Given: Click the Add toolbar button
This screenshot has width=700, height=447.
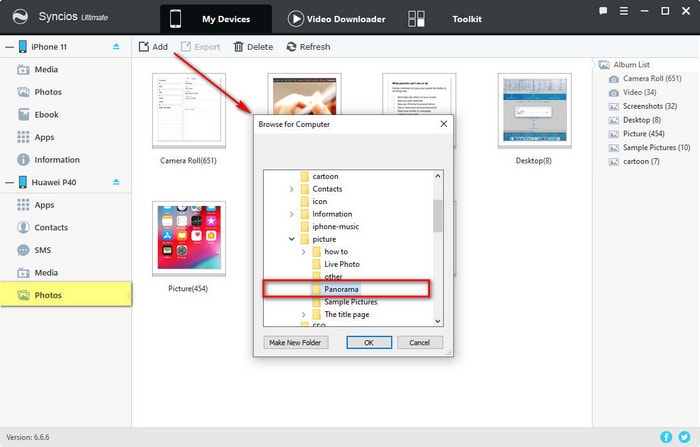Looking at the screenshot, I should pos(153,46).
